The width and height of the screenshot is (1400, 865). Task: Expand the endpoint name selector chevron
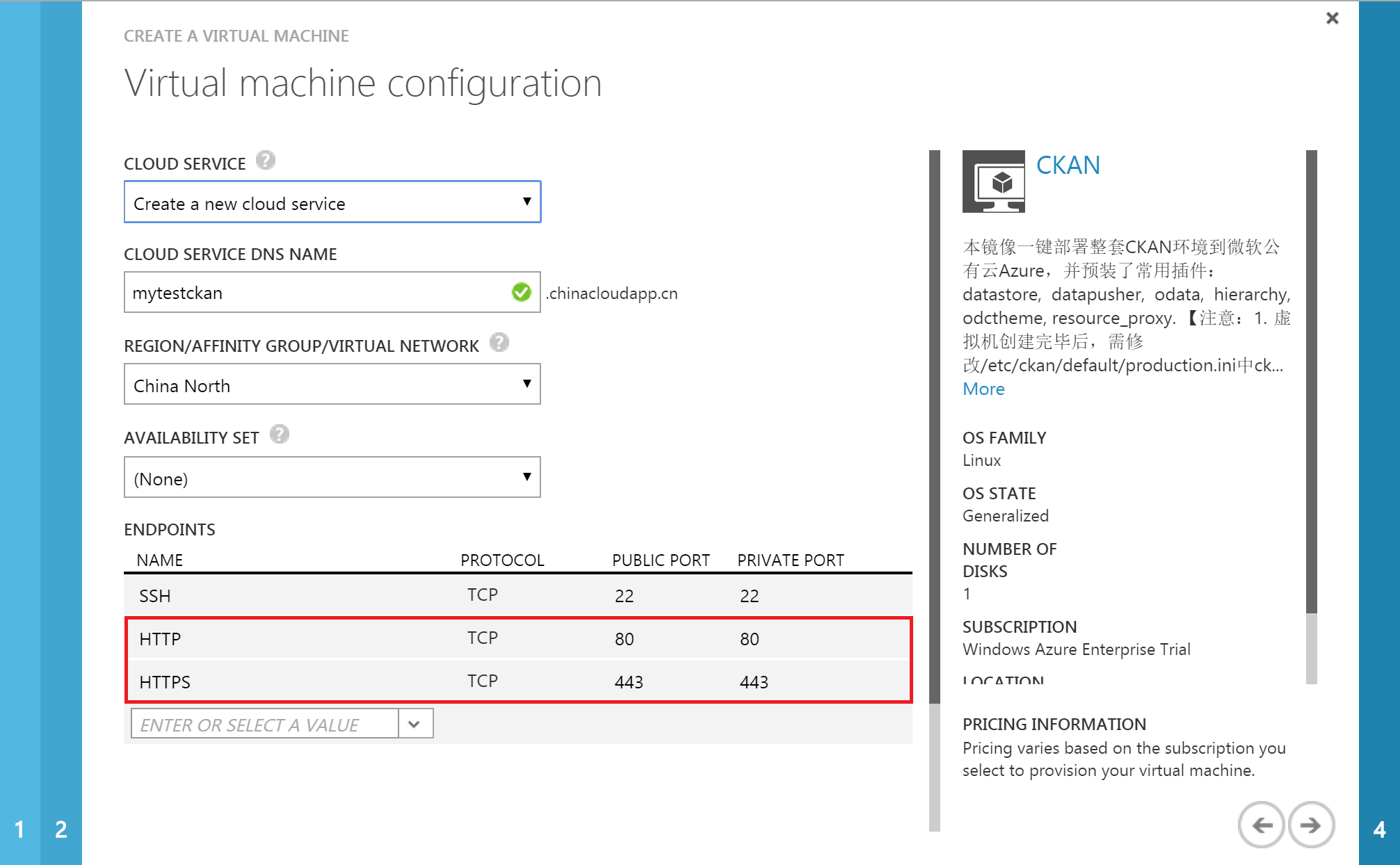pyautogui.click(x=415, y=724)
